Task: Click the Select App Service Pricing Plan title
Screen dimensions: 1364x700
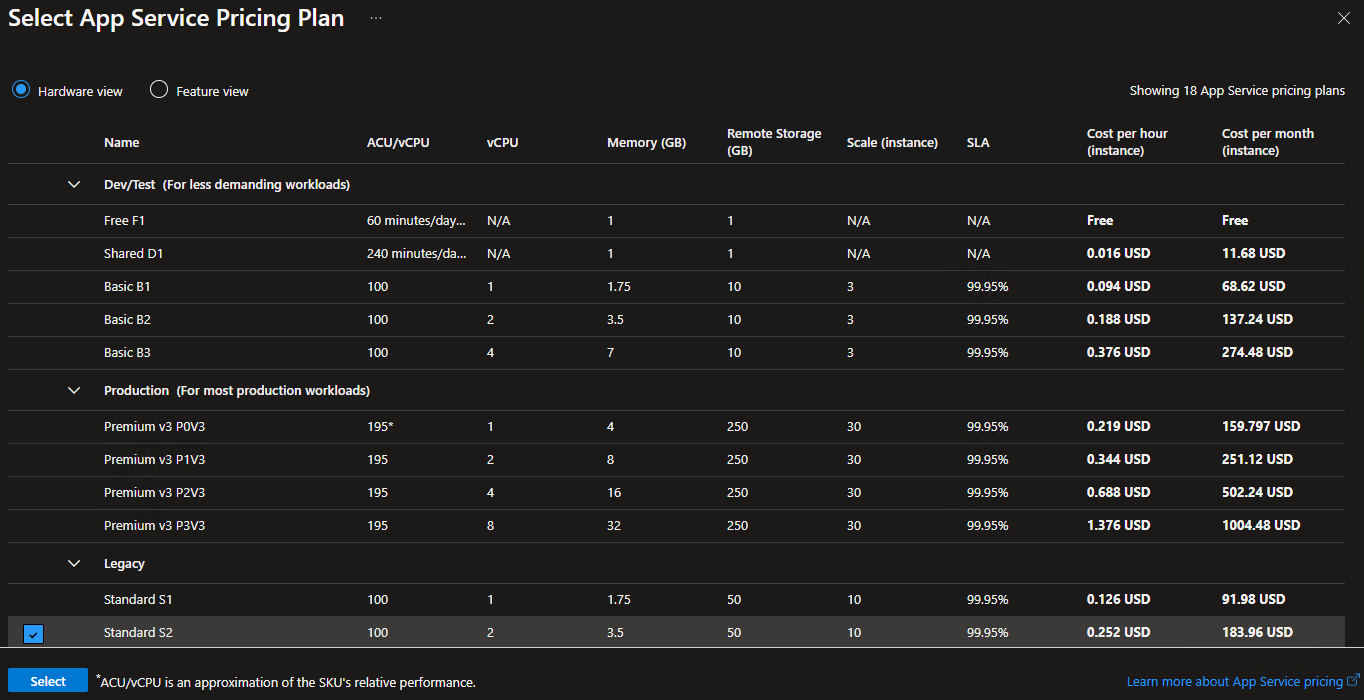Action: [176, 18]
